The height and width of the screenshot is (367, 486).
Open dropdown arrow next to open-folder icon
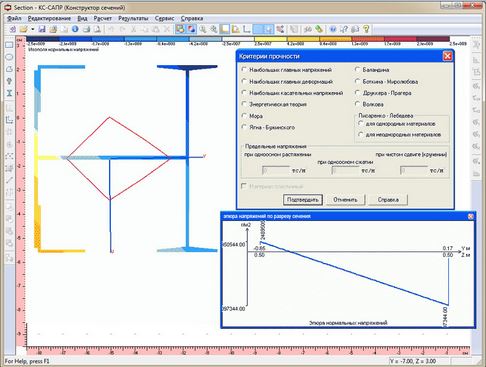33,29
